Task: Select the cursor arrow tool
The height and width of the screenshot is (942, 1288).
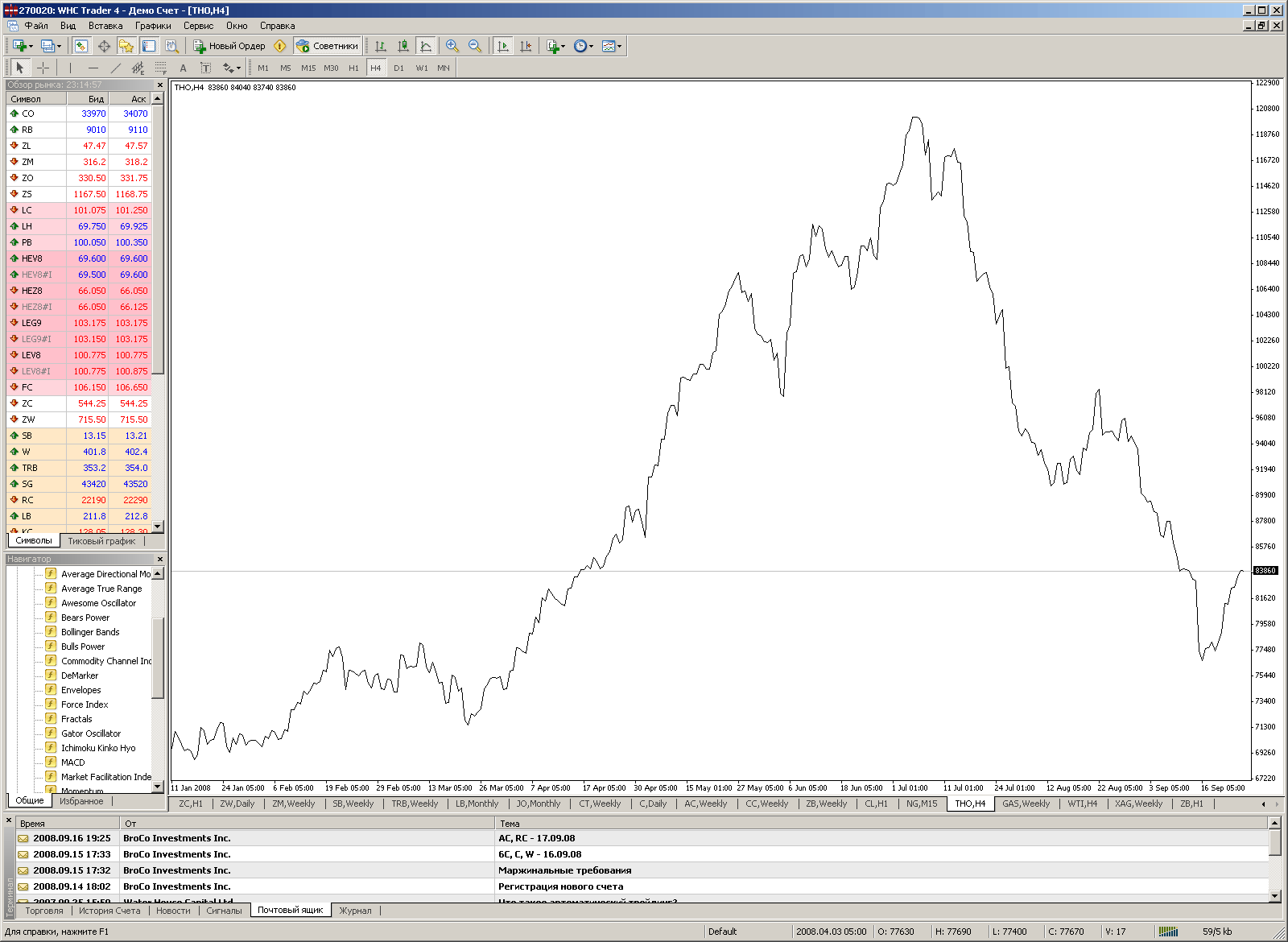Action: coord(20,68)
